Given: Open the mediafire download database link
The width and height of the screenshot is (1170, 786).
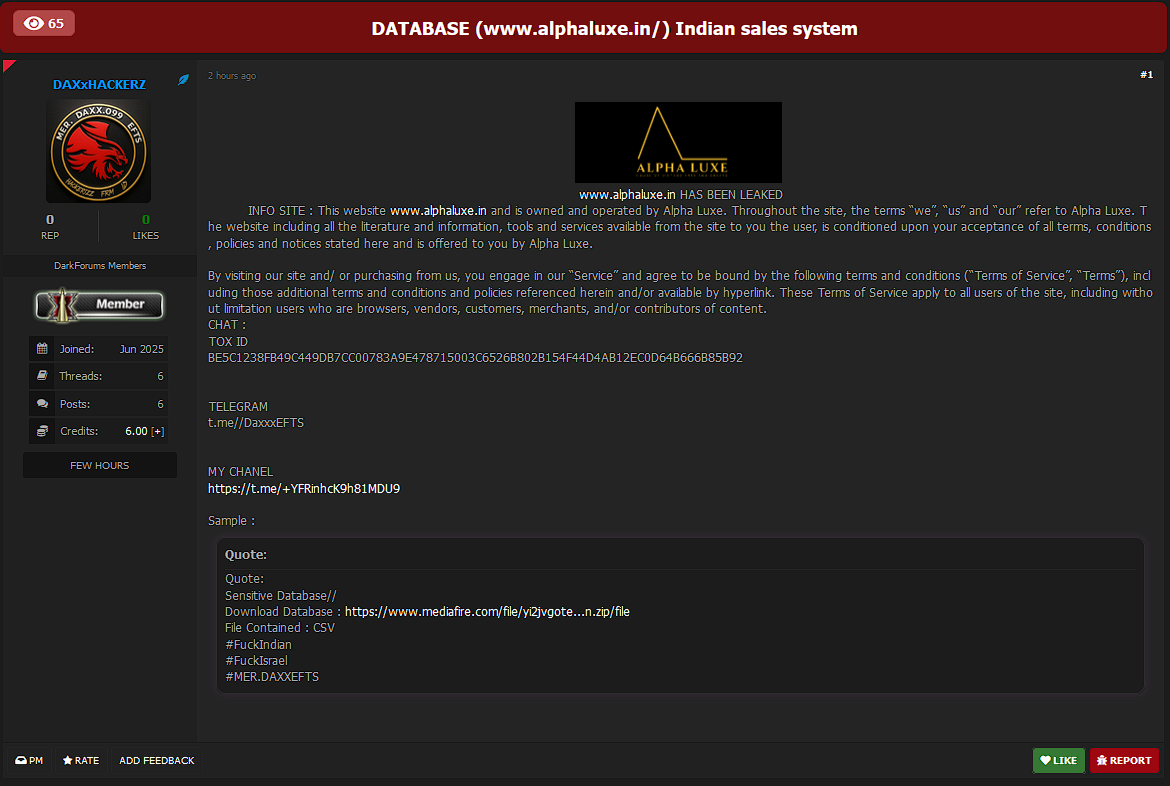Looking at the screenshot, I should coord(487,612).
